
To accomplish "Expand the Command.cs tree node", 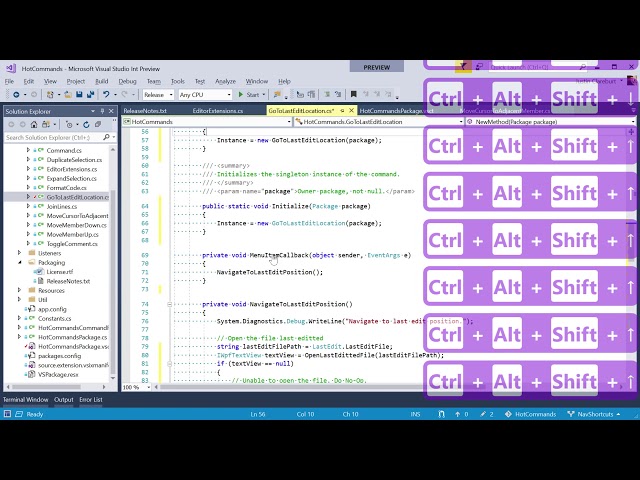I will 28,150.
